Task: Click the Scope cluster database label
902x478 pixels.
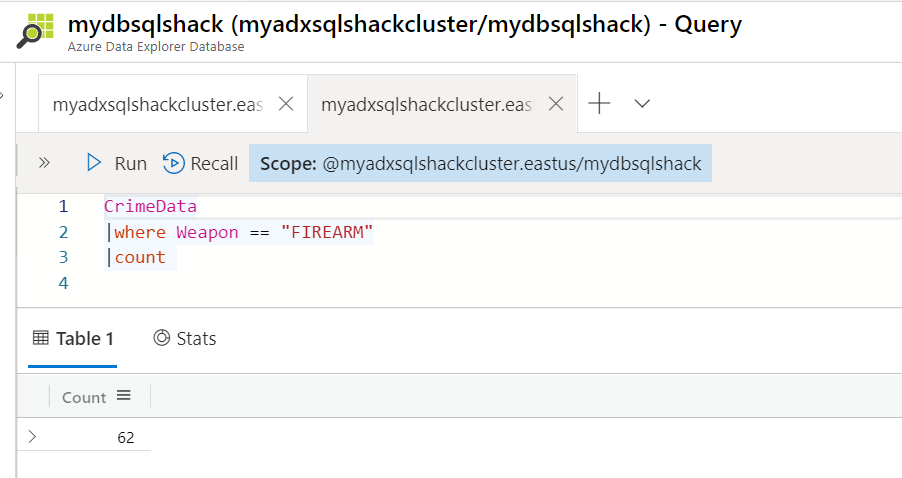Action: (x=480, y=163)
